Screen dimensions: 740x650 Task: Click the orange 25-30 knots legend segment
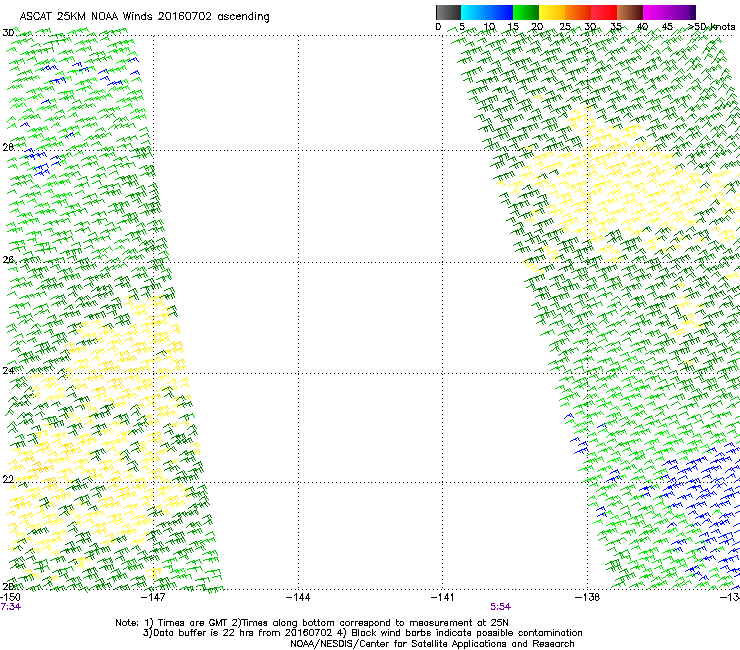coord(578,12)
